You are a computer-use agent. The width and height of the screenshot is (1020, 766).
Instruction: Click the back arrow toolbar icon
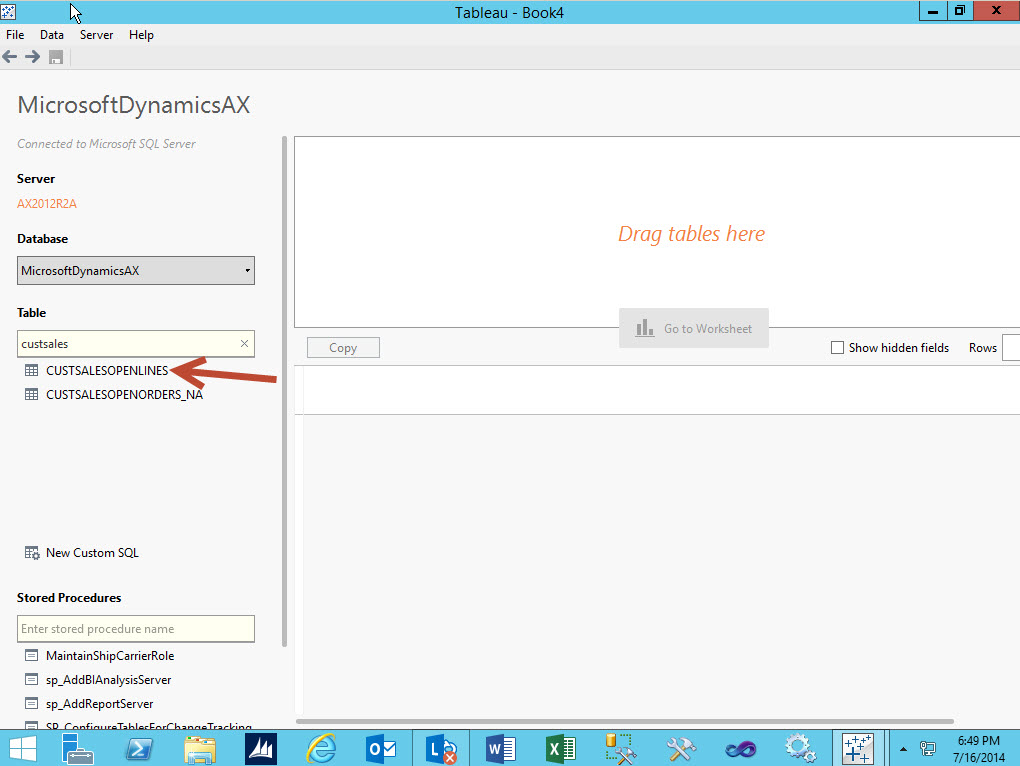pyautogui.click(x=10, y=57)
